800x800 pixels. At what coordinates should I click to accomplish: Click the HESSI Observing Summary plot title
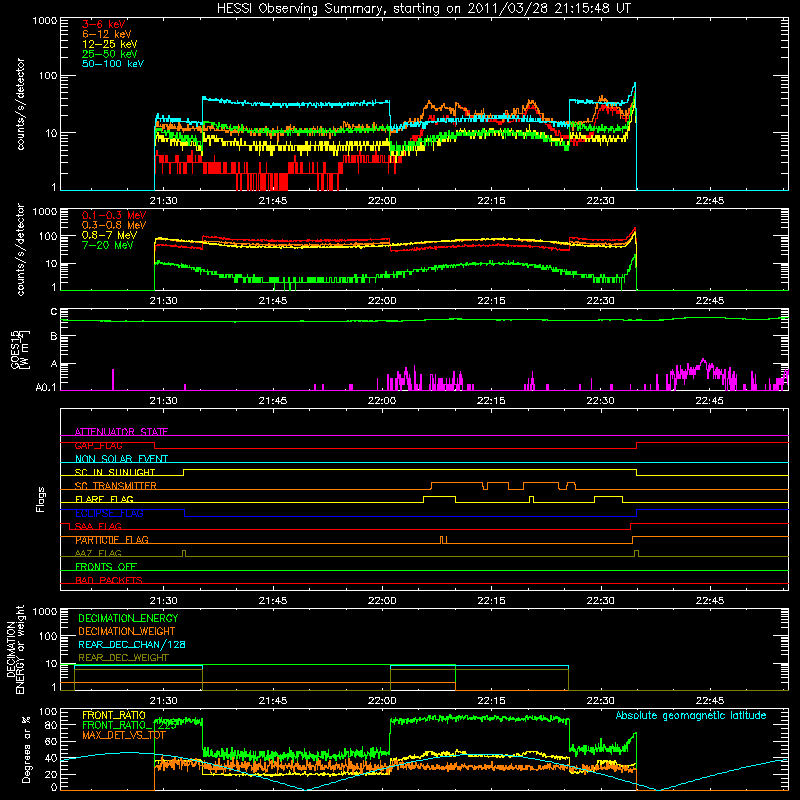(423, 9)
